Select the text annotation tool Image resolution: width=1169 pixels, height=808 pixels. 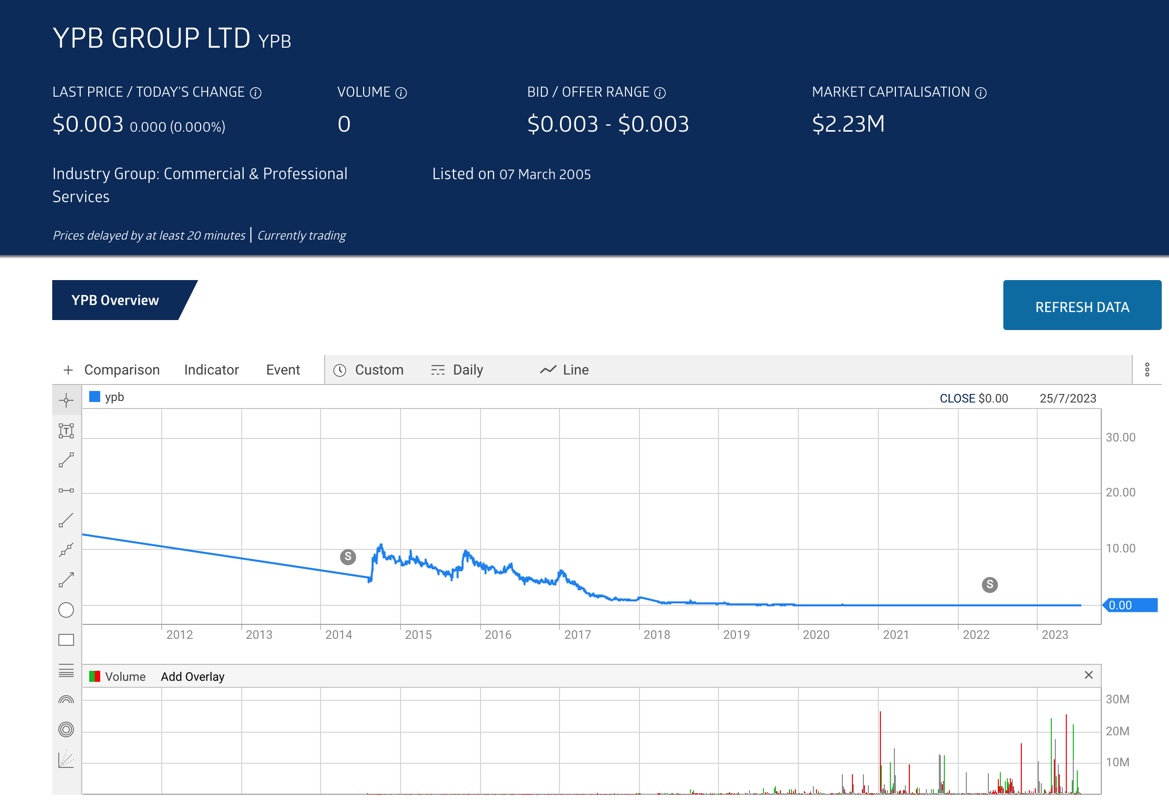[x=66, y=431]
